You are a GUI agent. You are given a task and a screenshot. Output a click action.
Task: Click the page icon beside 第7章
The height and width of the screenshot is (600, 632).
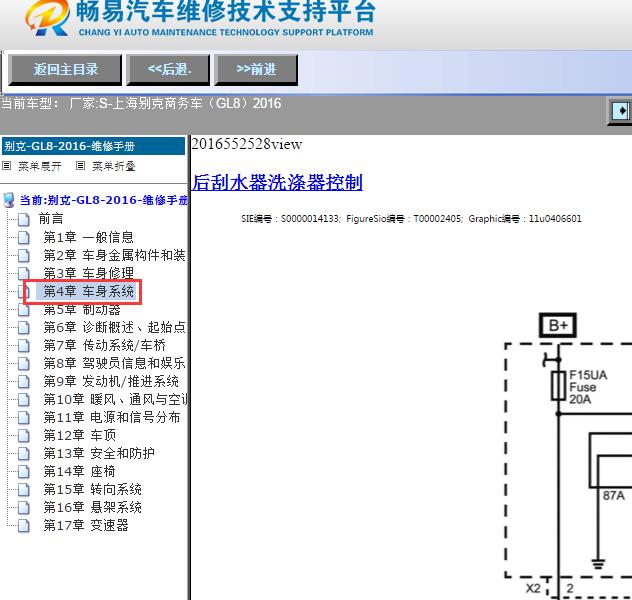point(23,346)
